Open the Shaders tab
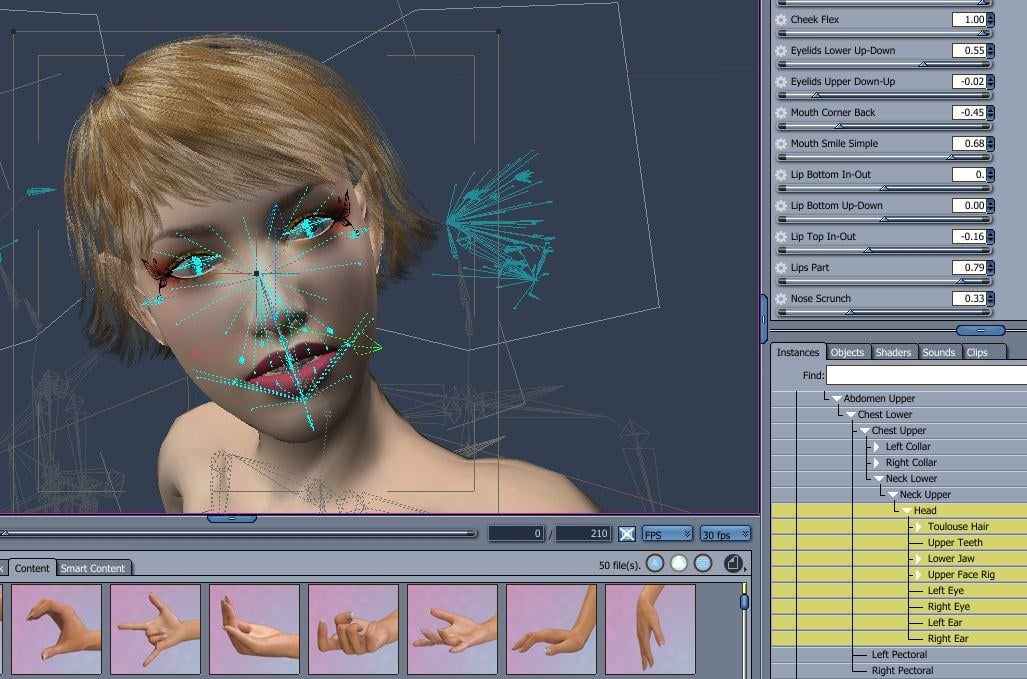Screen dimensions: 1027x679 coord(893,352)
